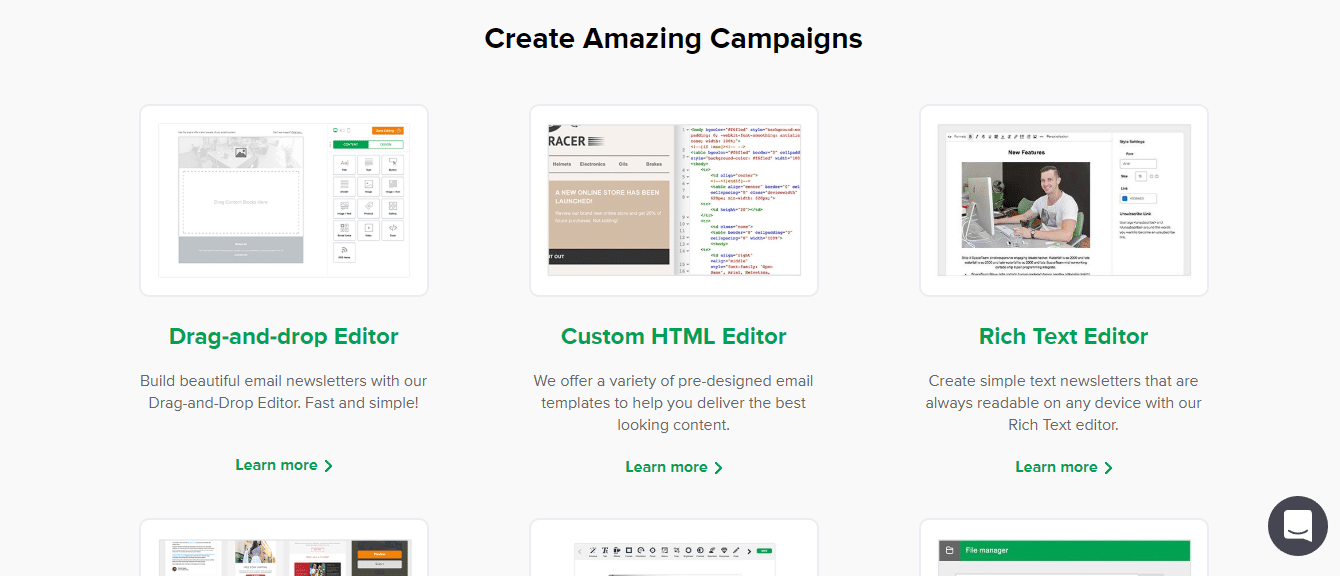Viewport: 1340px width, 576px height.
Task: Click the 'We offer a variety' description
Action: coord(674,403)
